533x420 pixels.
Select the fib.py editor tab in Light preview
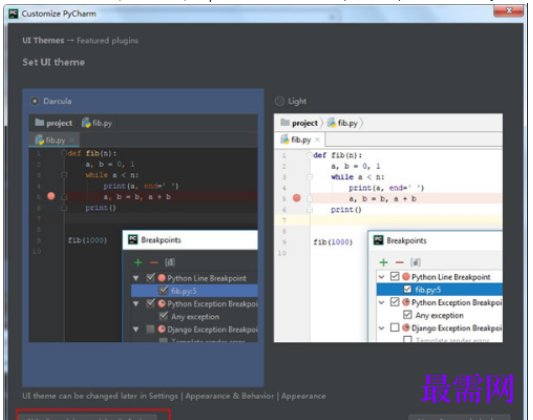pyautogui.click(x=300, y=140)
